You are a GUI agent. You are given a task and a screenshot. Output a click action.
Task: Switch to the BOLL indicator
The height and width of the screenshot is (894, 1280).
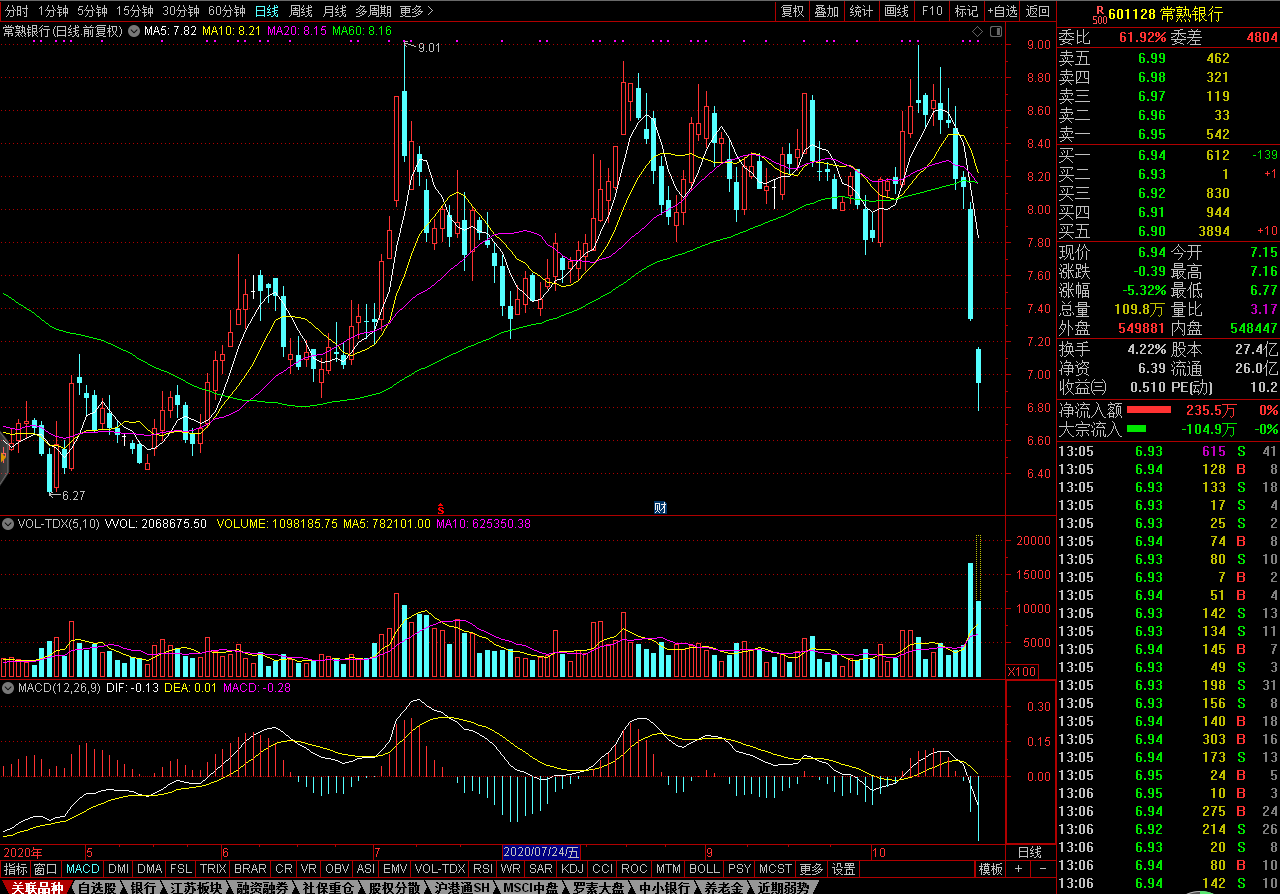704,869
